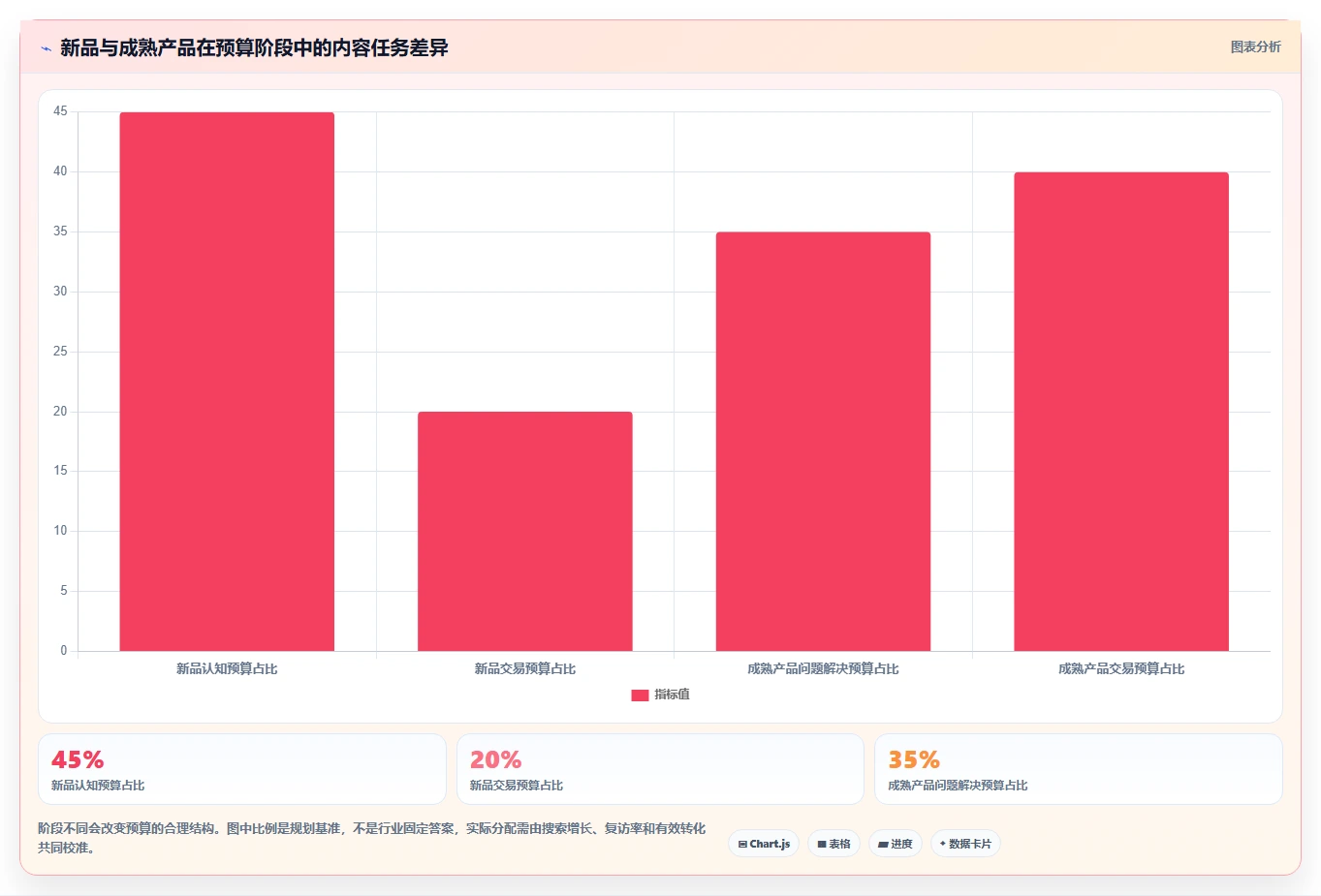Viewport: 1321px width, 896px height.
Task: Select the 新品交易预算占比 bar
Action: [x=525, y=531]
